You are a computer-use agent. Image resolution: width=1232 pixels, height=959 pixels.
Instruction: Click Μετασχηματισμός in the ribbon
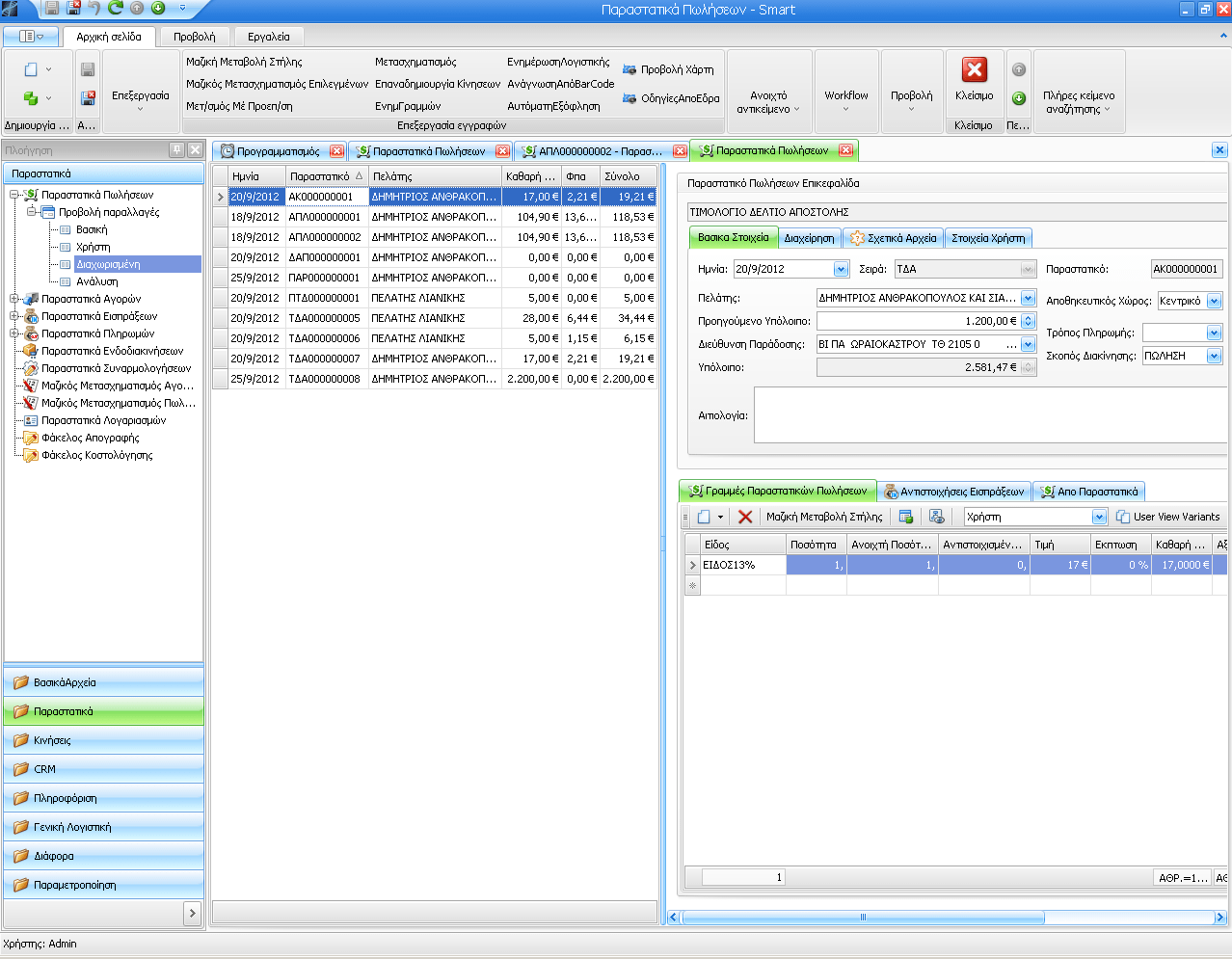pyautogui.click(x=415, y=62)
